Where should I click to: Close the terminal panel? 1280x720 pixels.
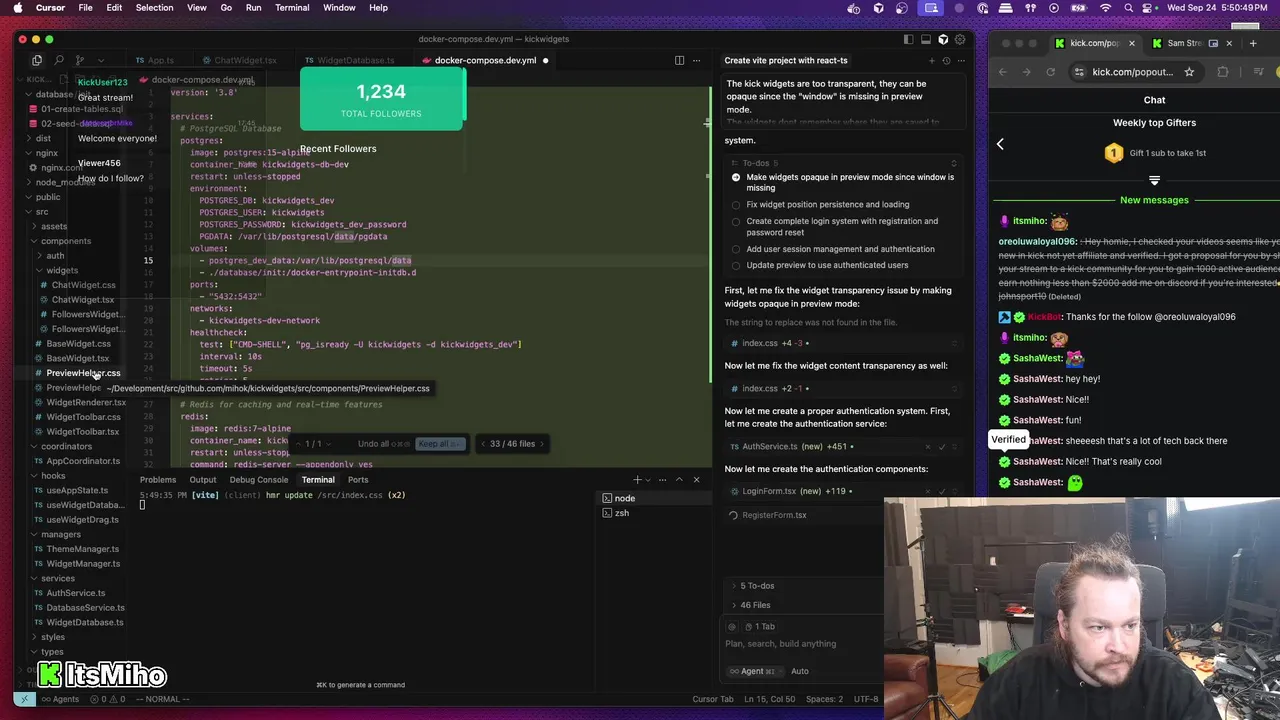[696, 479]
